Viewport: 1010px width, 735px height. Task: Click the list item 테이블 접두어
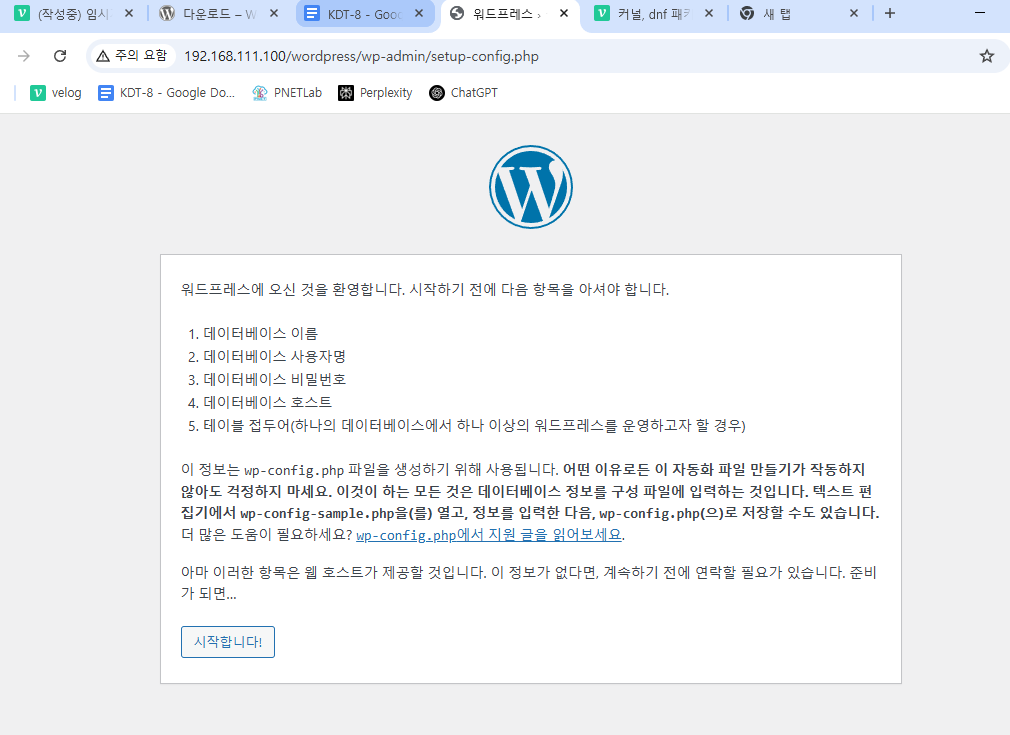475,426
